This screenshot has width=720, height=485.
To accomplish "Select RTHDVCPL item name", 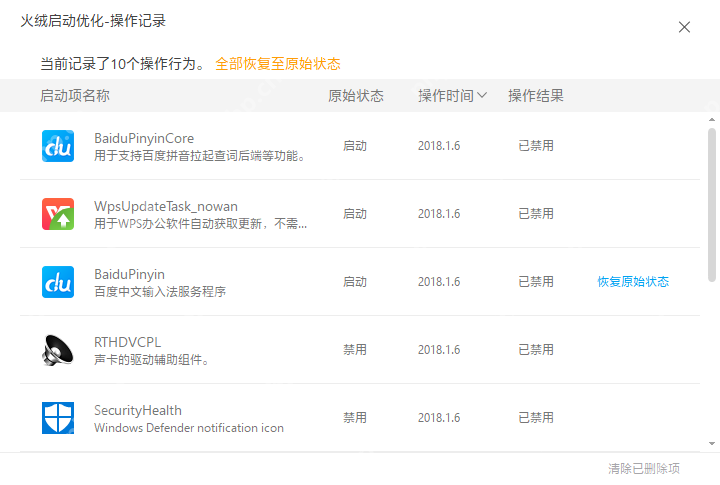I will pos(128,342).
